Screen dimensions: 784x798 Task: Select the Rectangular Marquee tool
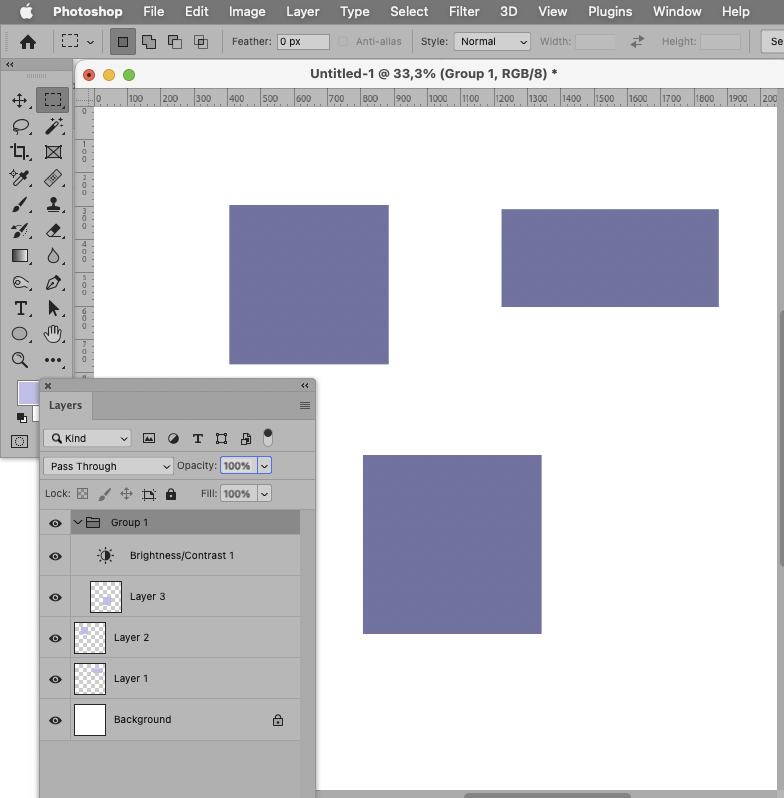coord(52,100)
